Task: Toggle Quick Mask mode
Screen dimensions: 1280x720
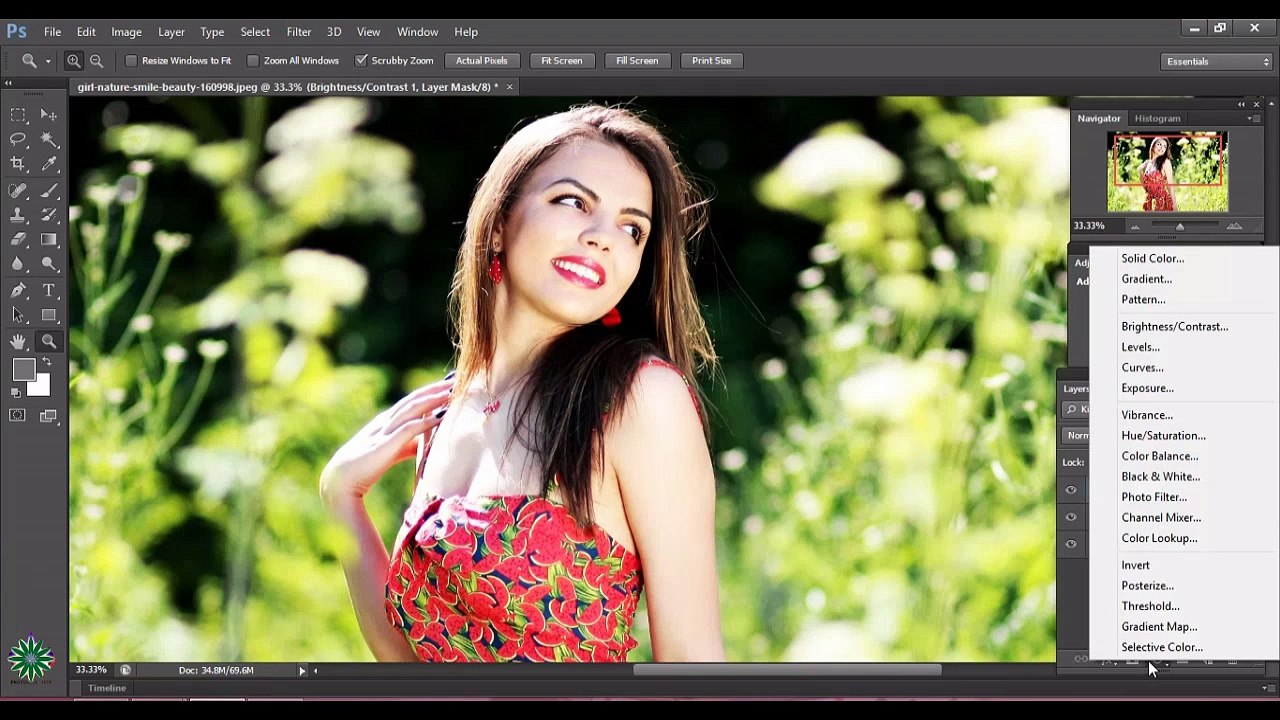Action: [x=18, y=415]
